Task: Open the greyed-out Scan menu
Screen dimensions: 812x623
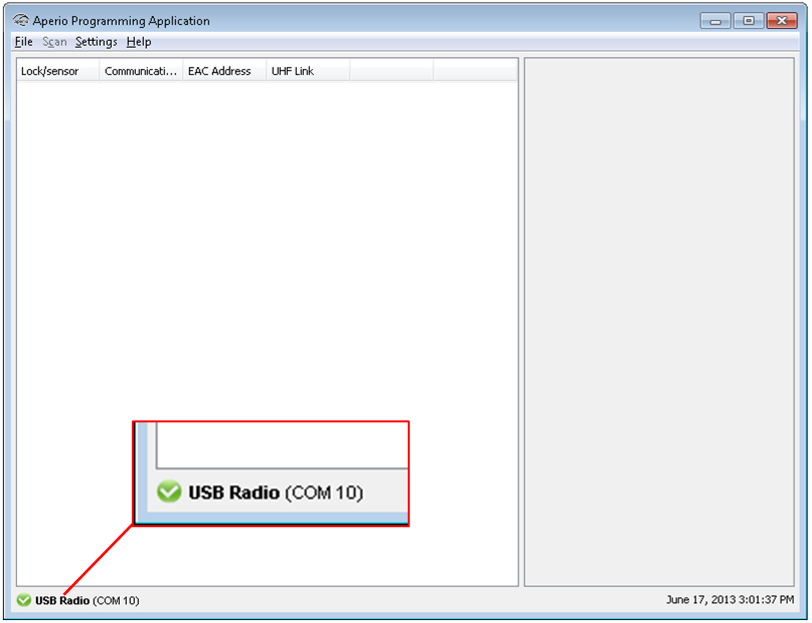Action: (x=54, y=42)
